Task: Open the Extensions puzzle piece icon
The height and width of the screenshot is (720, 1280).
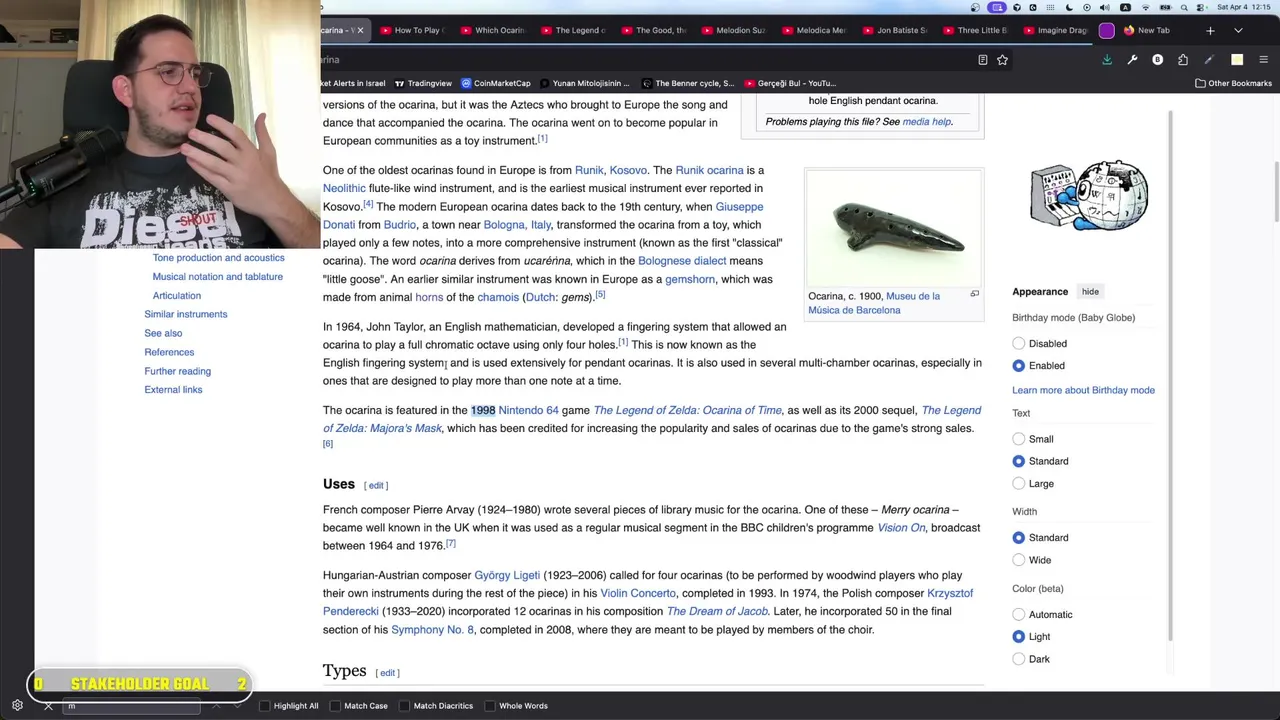Action: (x=1183, y=60)
